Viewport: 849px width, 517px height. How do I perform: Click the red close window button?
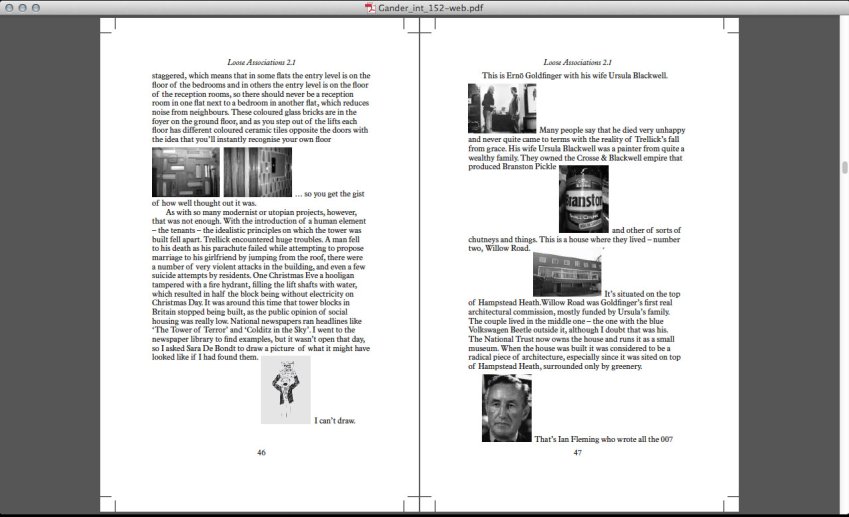tap(9, 8)
